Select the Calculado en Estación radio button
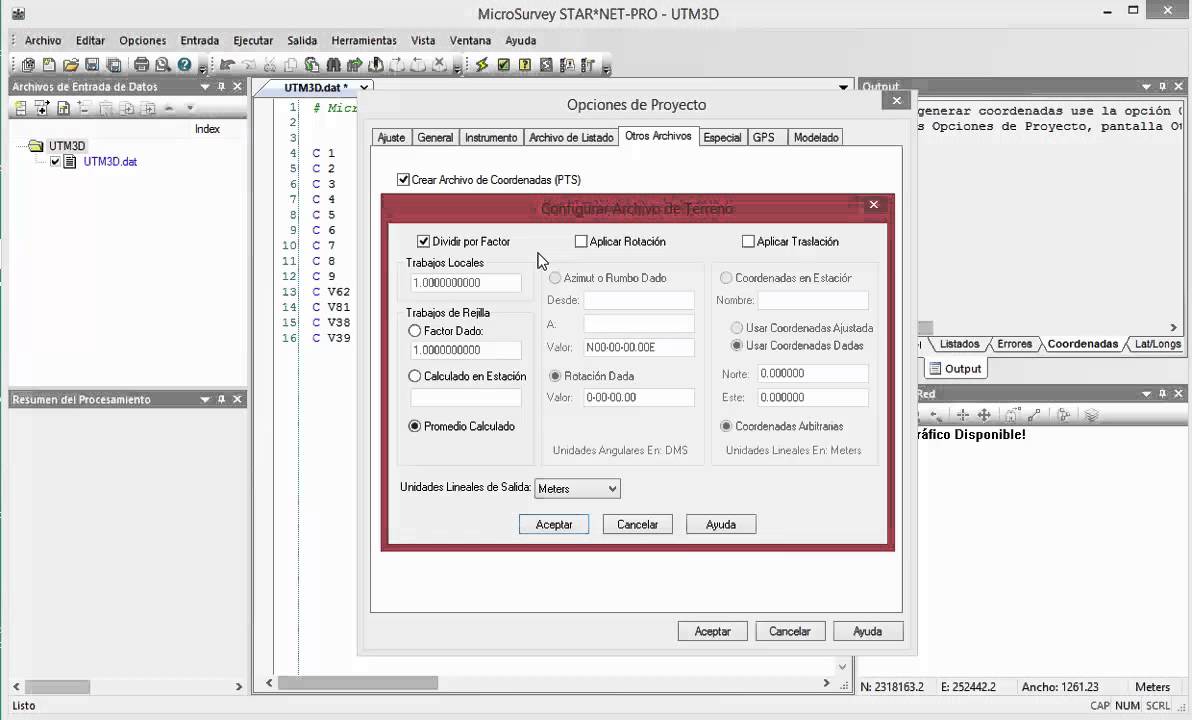Viewport: 1192px width, 720px height. click(414, 376)
